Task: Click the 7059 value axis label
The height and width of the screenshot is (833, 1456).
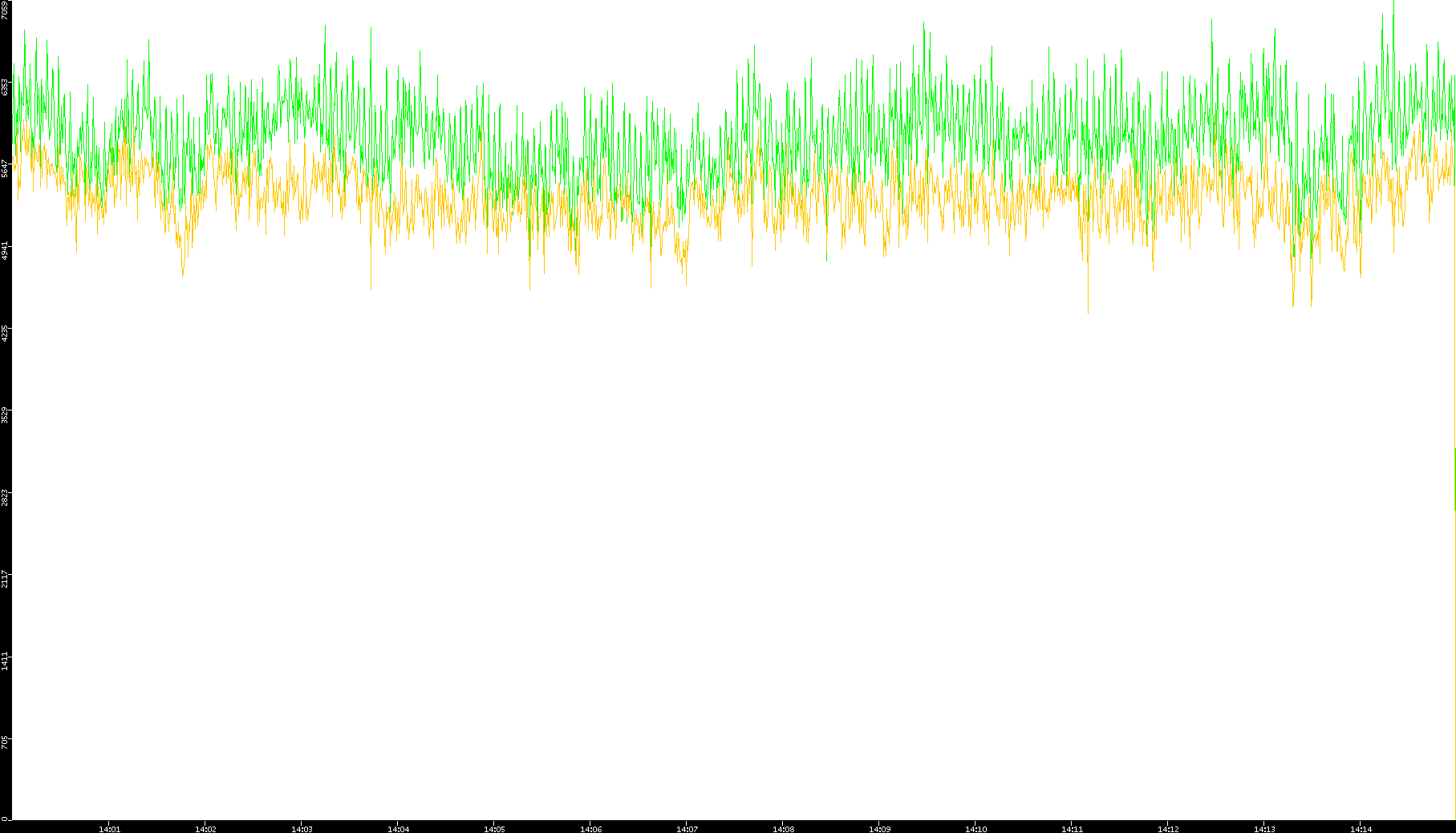Action: point(5,10)
